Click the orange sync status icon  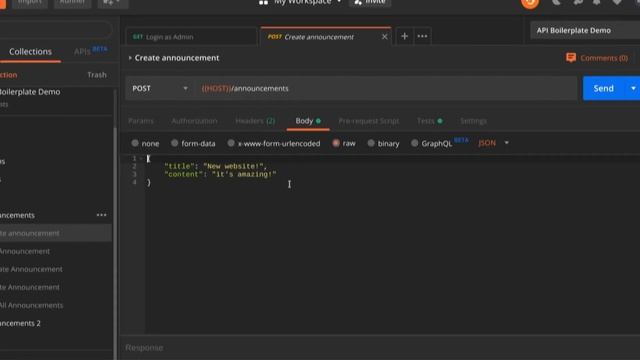[530, 3]
